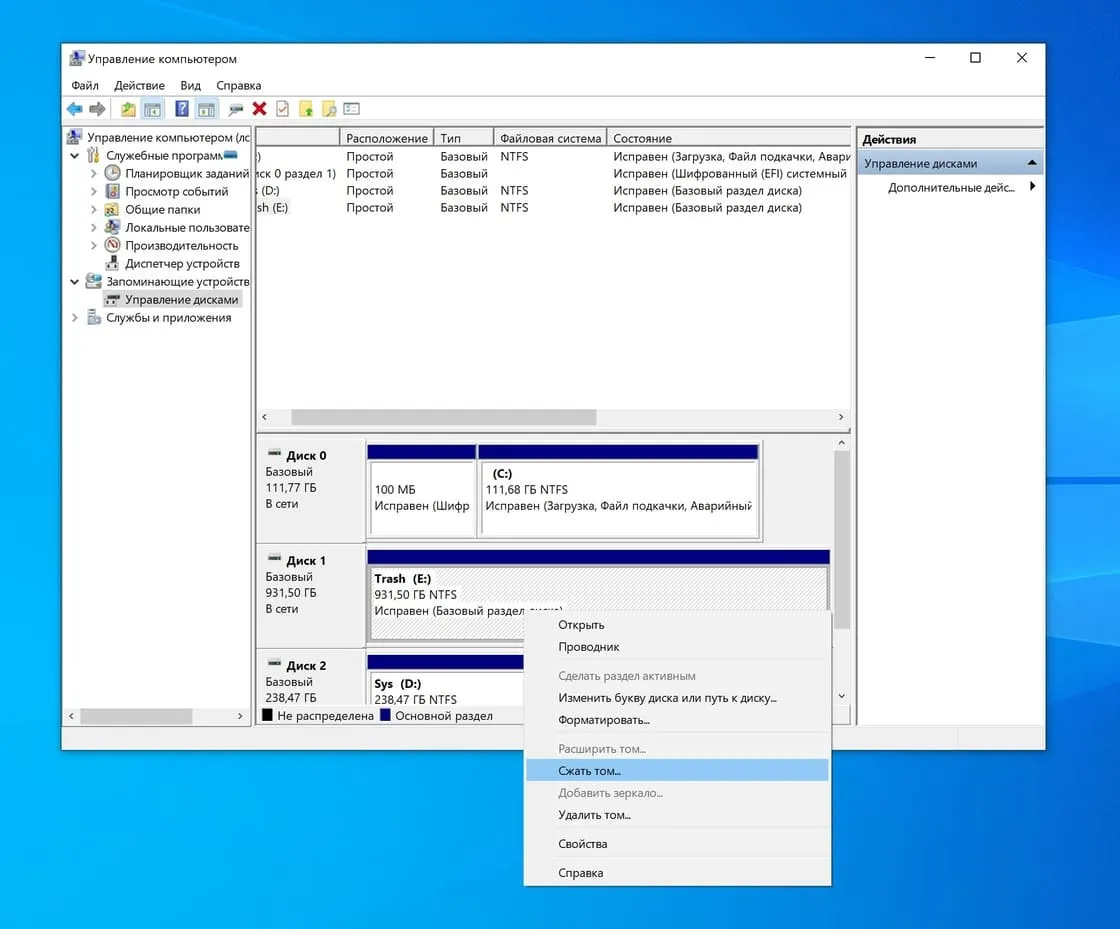Collapse the Запоминающие устройства node
This screenshot has width=1120, height=929.
tap(74, 281)
